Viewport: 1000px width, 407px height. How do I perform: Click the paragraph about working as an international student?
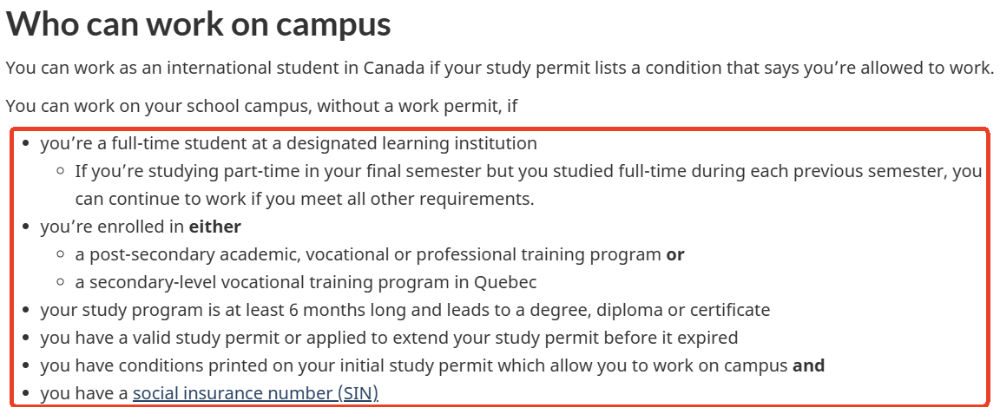499,69
